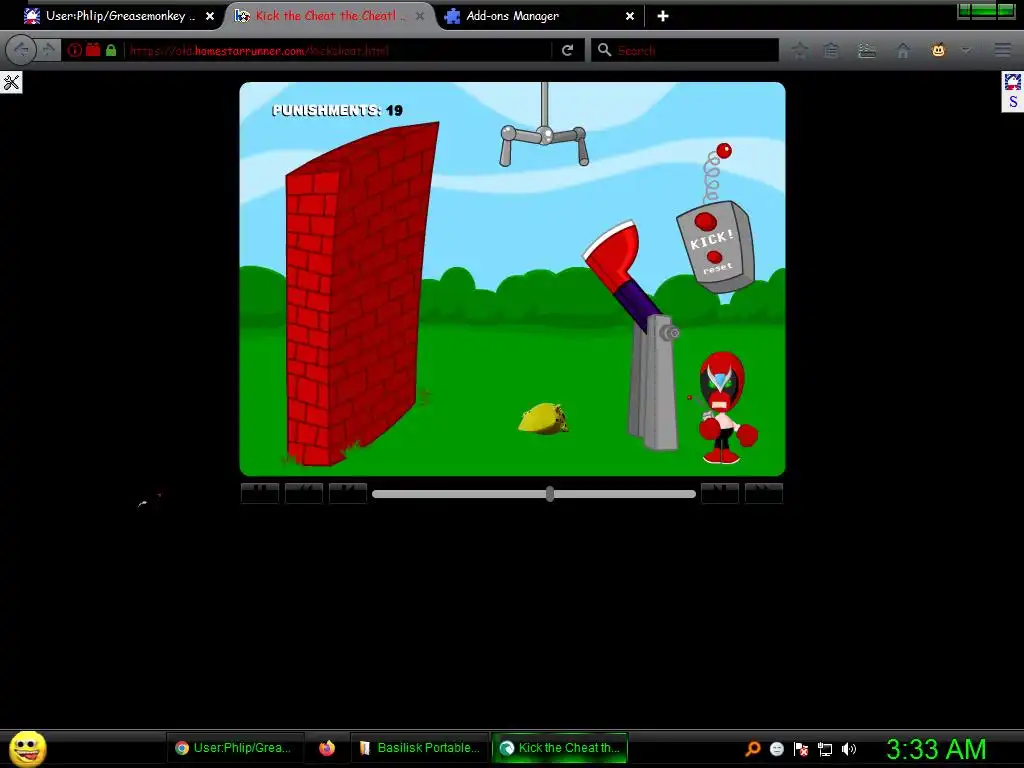Image resolution: width=1024 pixels, height=768 pixels.
Task: Click the browser back arrow button
Action: pyautogui.click(x=21, y=50)
